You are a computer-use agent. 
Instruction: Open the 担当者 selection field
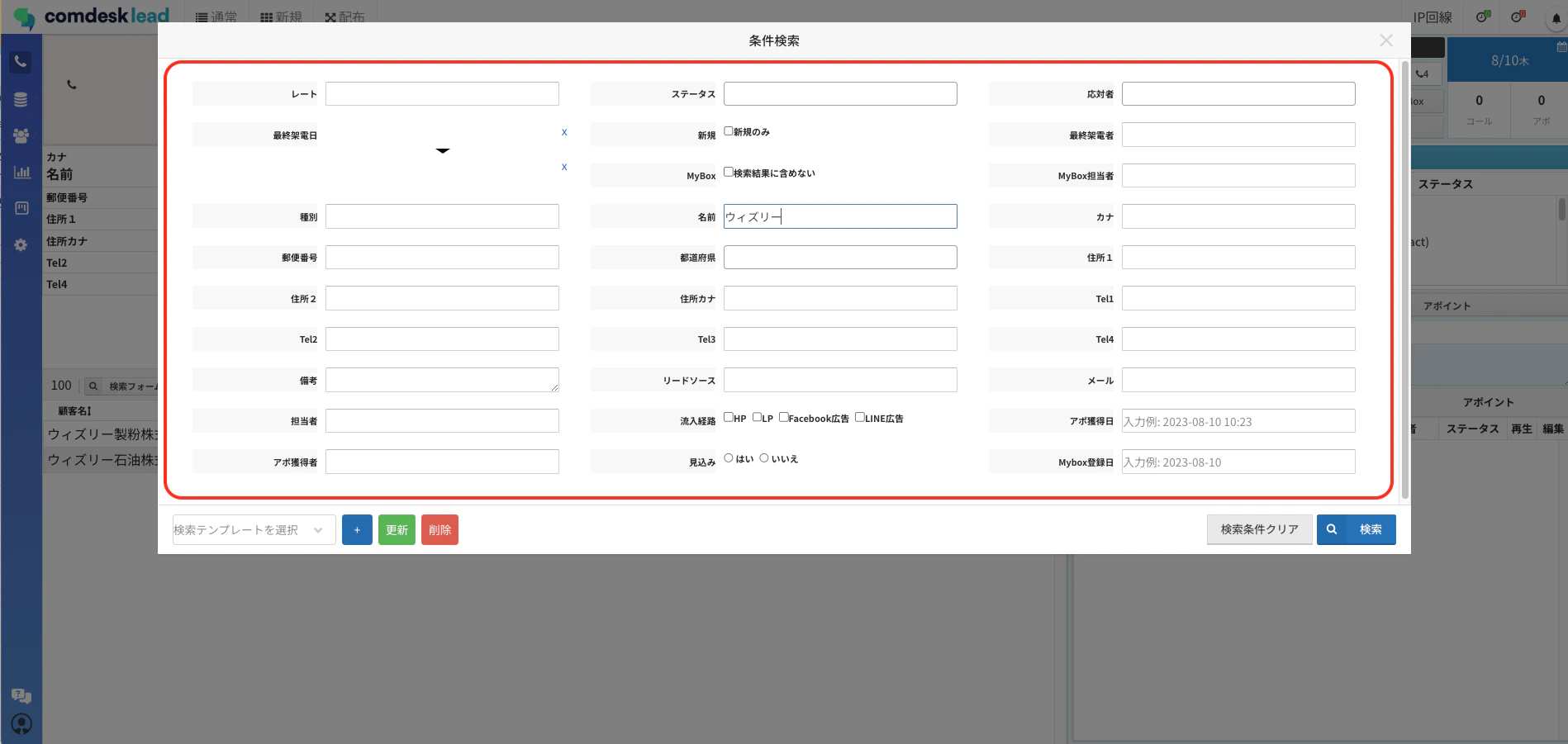click(442, 420)
